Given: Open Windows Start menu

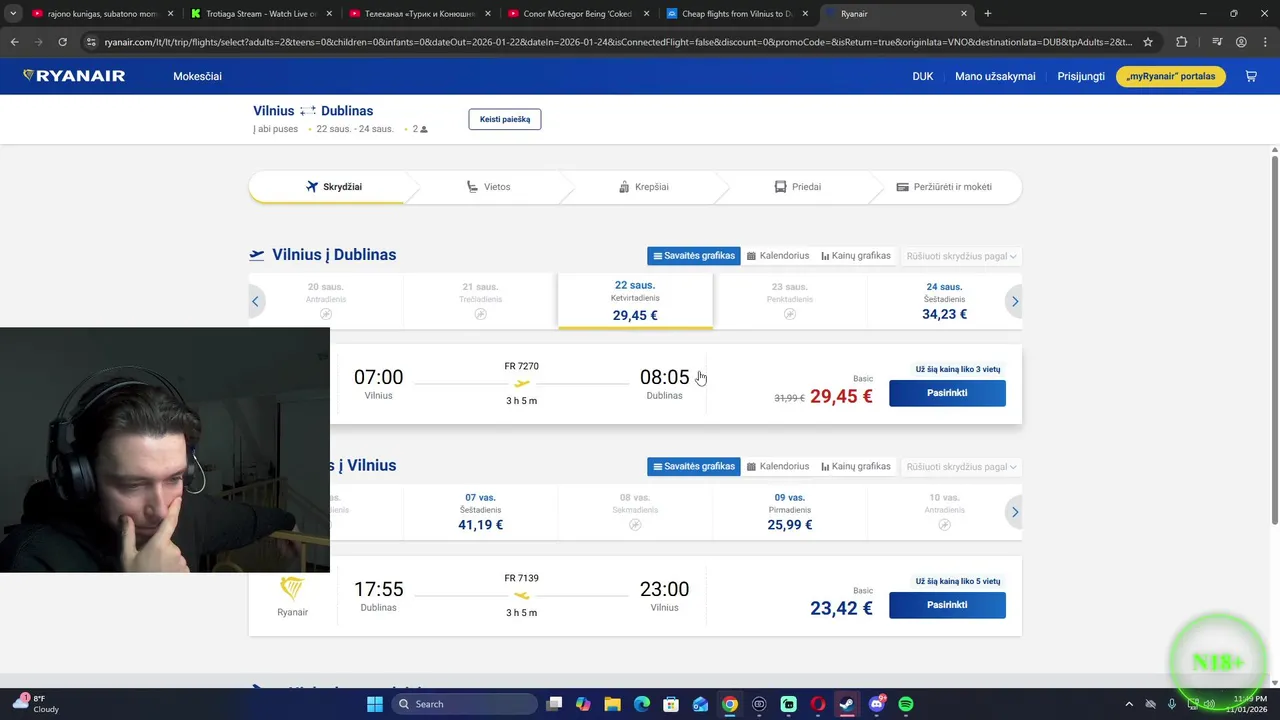Looking at the screenshot, I should pyautogui.click(x=375, y=704).
